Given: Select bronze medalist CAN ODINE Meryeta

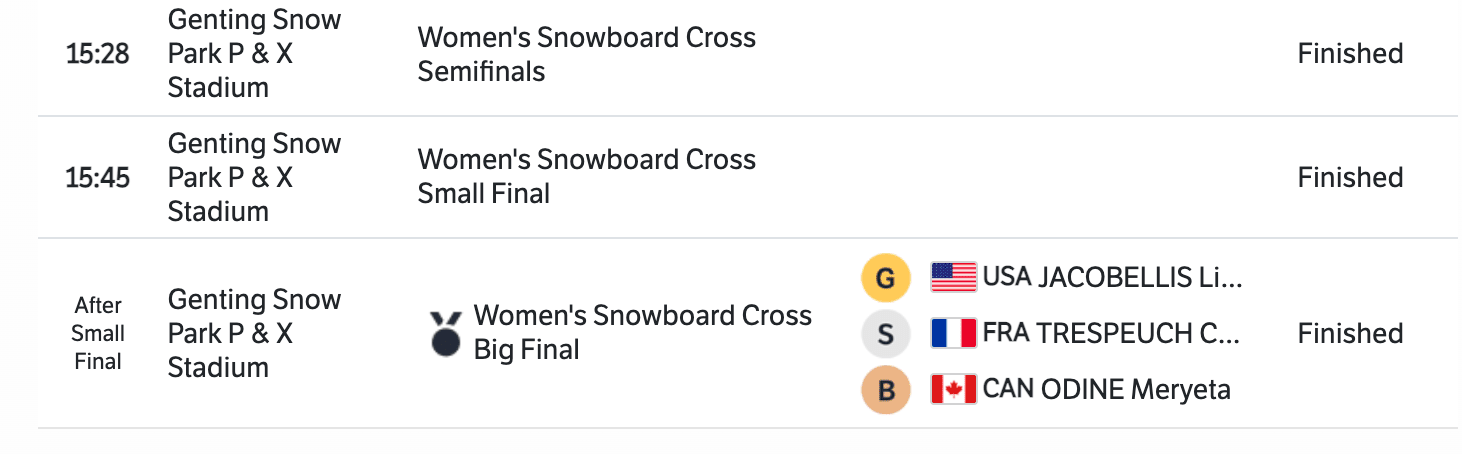Looking at the screenshot, I should [x=1106, y=389].
